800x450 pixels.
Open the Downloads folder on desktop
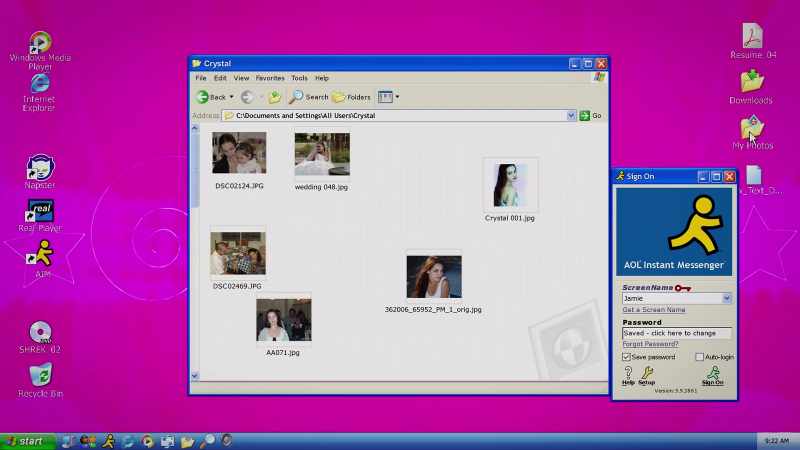(x=752, y=82)
